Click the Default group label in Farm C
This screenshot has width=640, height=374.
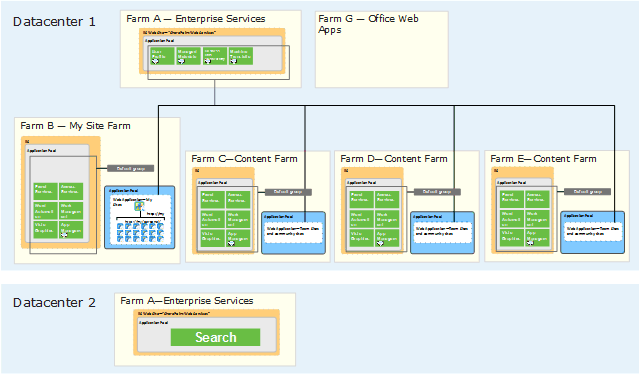pyautogui.click(x=288, y=192)
